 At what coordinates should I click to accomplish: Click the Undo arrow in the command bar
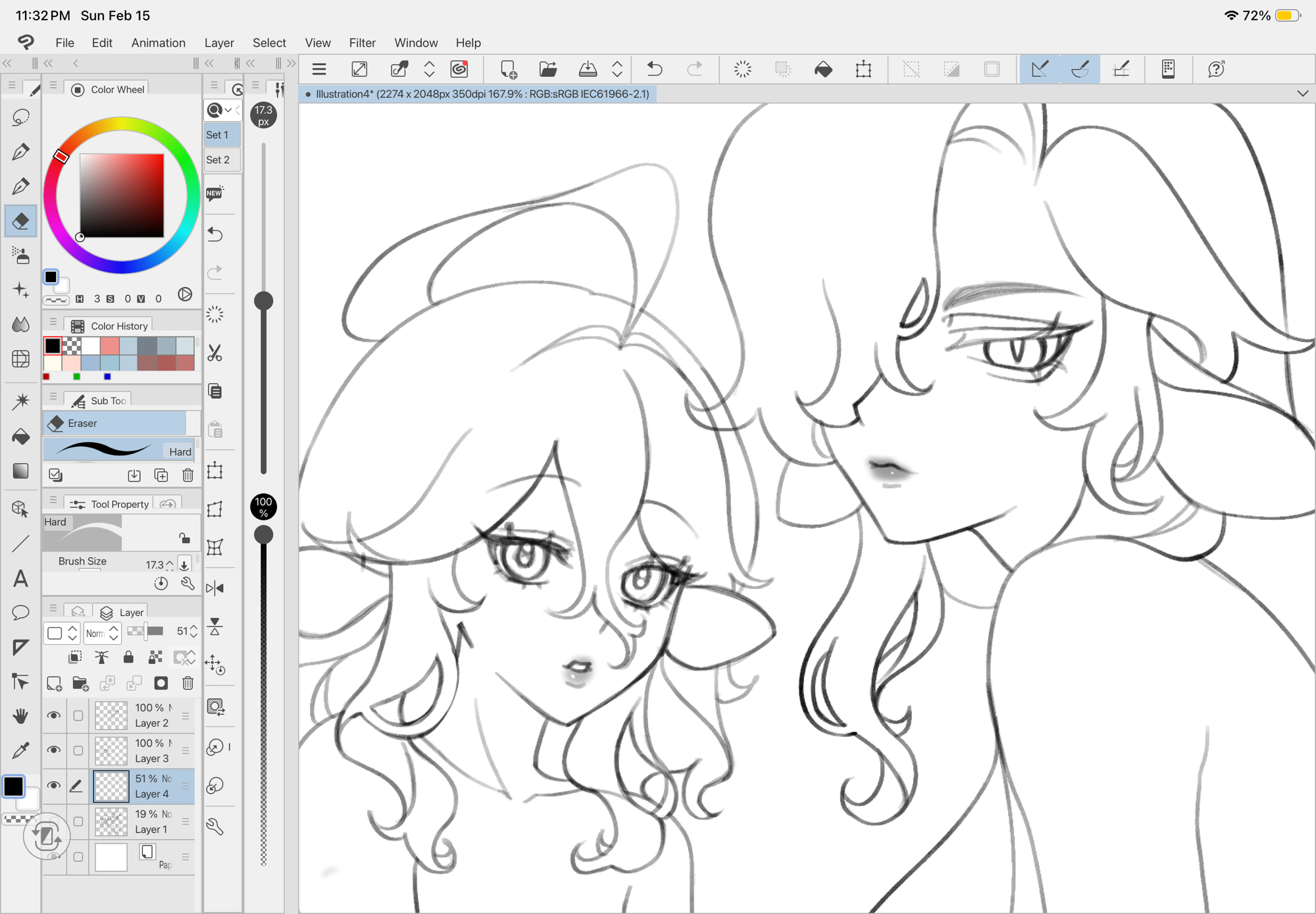654,69
